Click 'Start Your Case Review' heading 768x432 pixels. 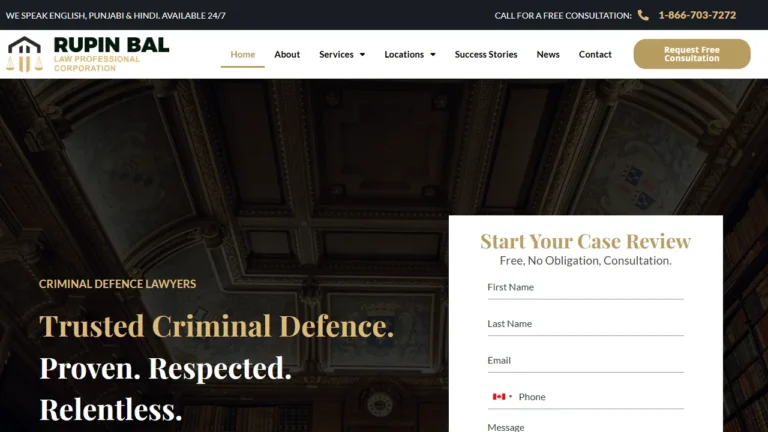pyautogui.click(x=585, y=241)
